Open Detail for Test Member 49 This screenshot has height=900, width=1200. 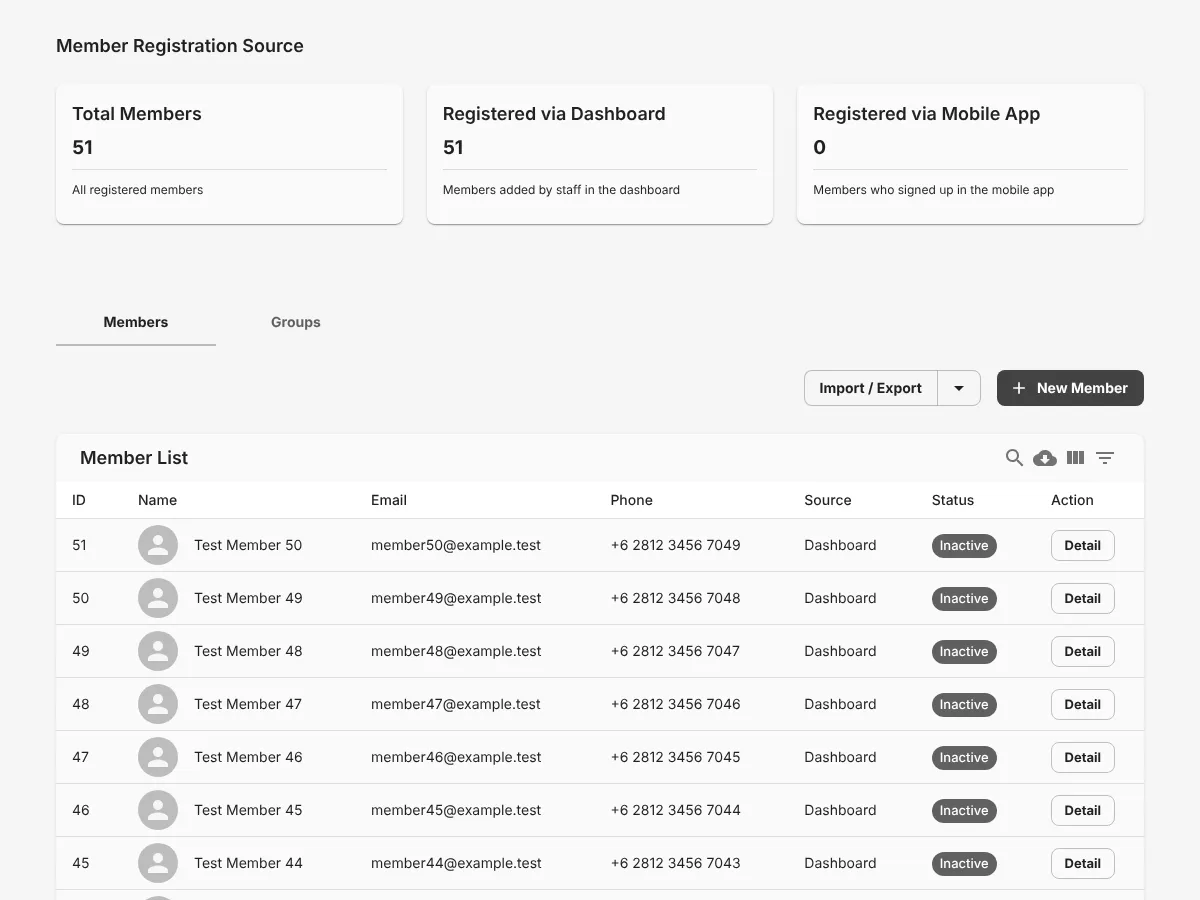[x=1082, y=598]
